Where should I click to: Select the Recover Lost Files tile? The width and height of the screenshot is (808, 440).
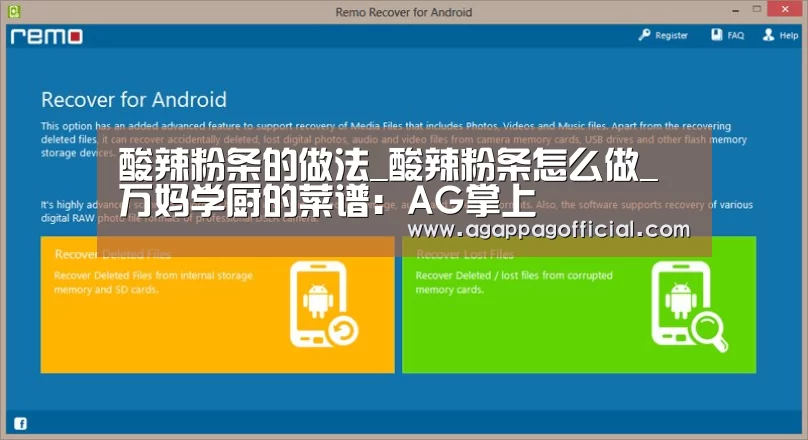pos(579,304)
